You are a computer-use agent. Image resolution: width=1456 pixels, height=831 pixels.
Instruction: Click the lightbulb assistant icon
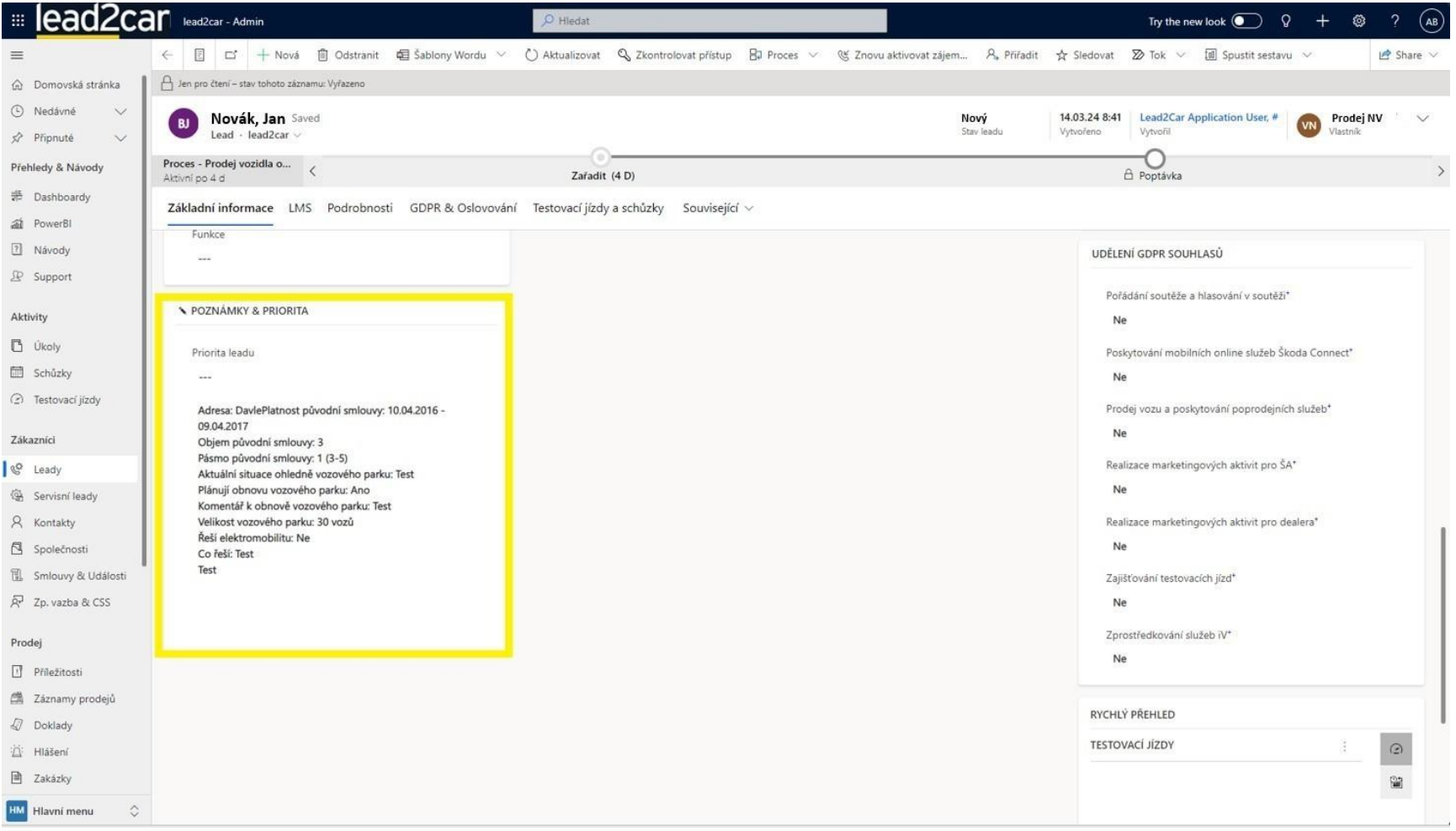point(1285,21)
